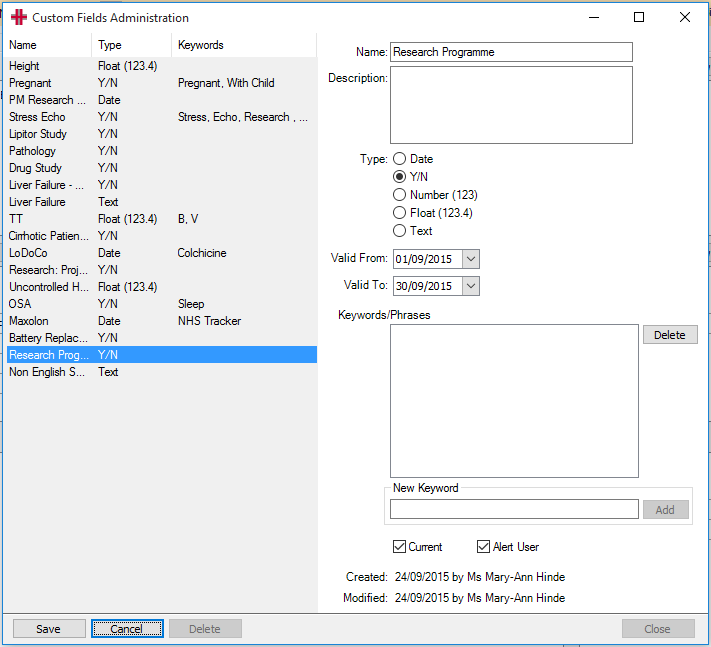Screen dimensions: 711x647
Task: Click the New Keyword input box
Action: point(514,509)
